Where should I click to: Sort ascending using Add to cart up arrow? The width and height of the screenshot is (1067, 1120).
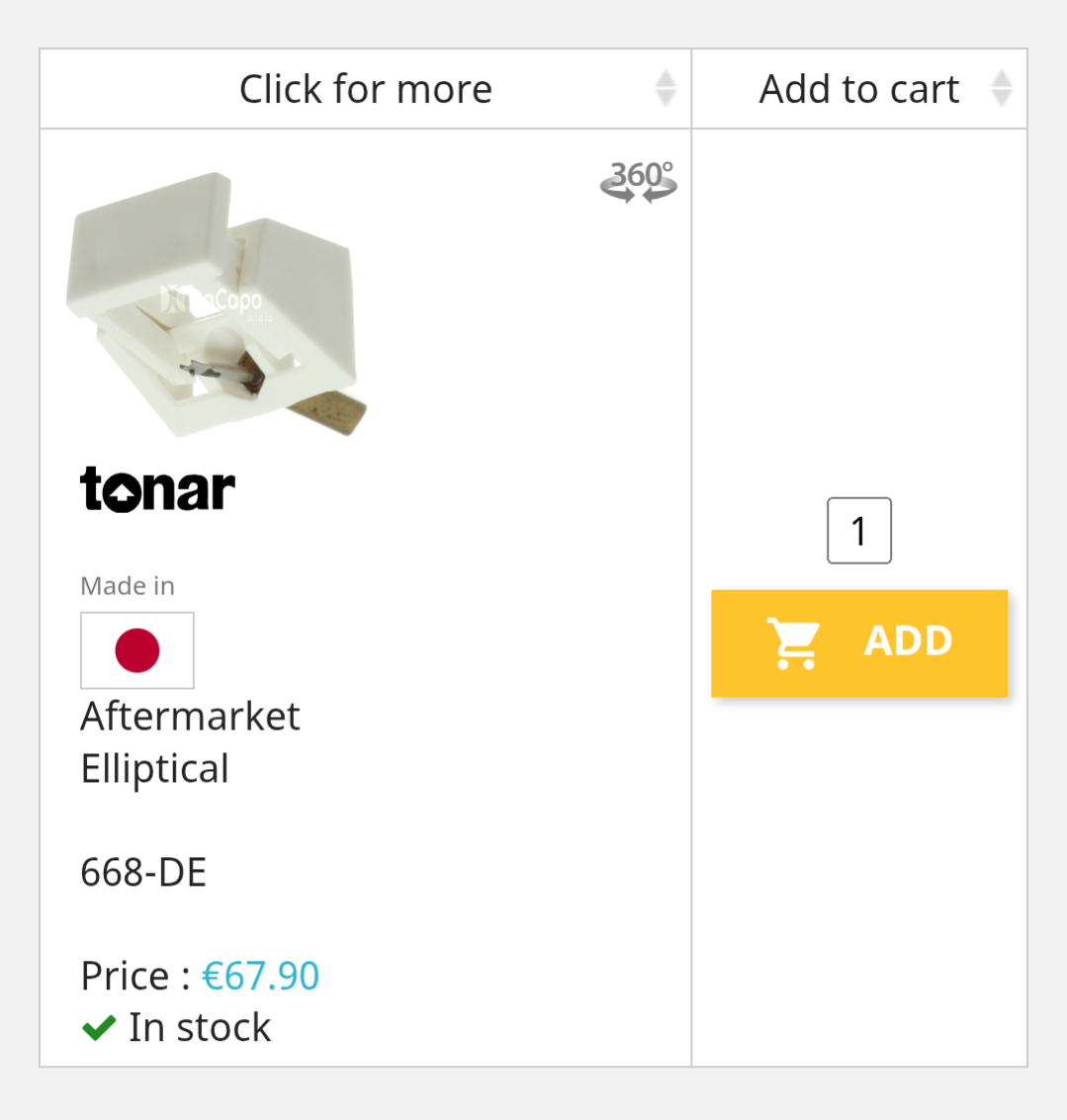coord(1002,78)
